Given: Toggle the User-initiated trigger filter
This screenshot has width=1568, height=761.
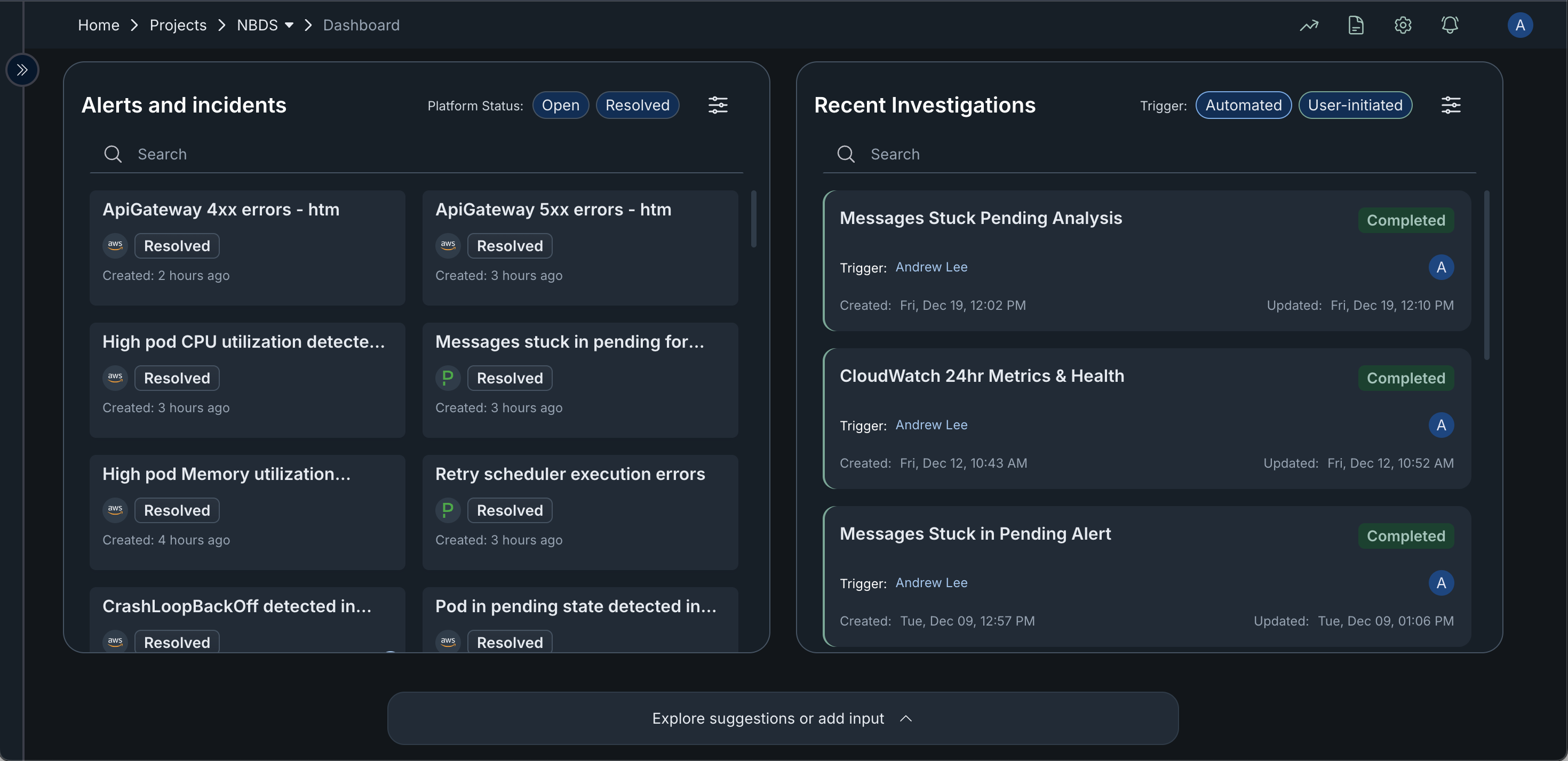Looking at the screenshot, I should (1355, 105).
